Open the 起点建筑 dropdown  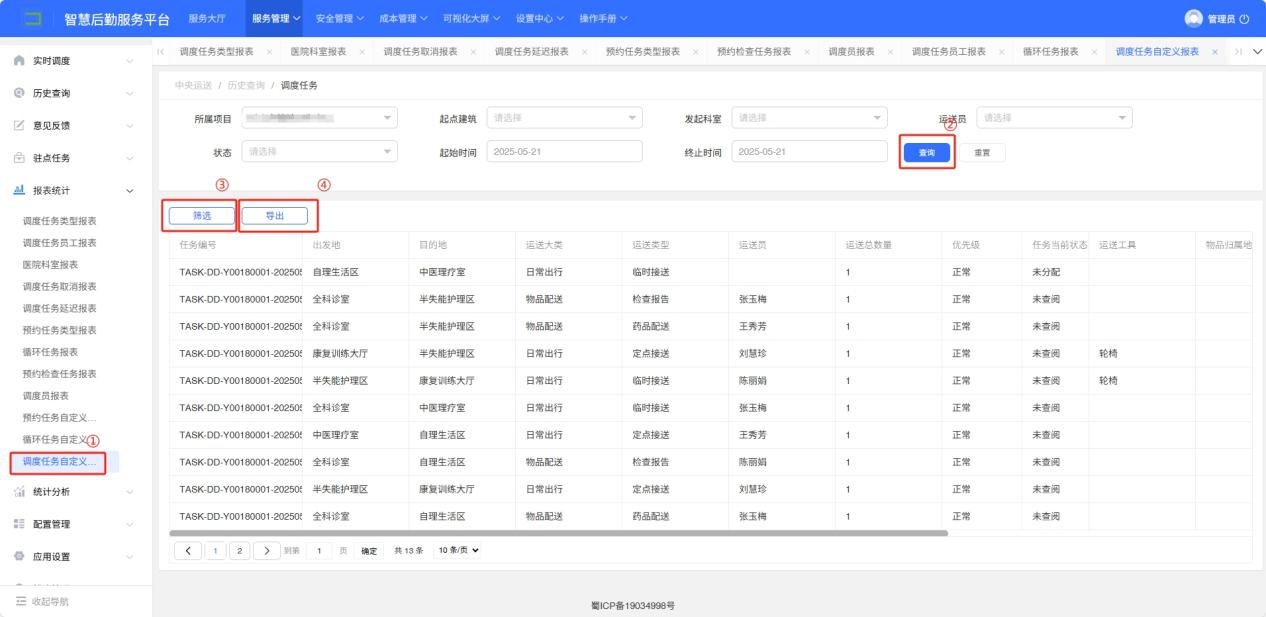(563, 118)
